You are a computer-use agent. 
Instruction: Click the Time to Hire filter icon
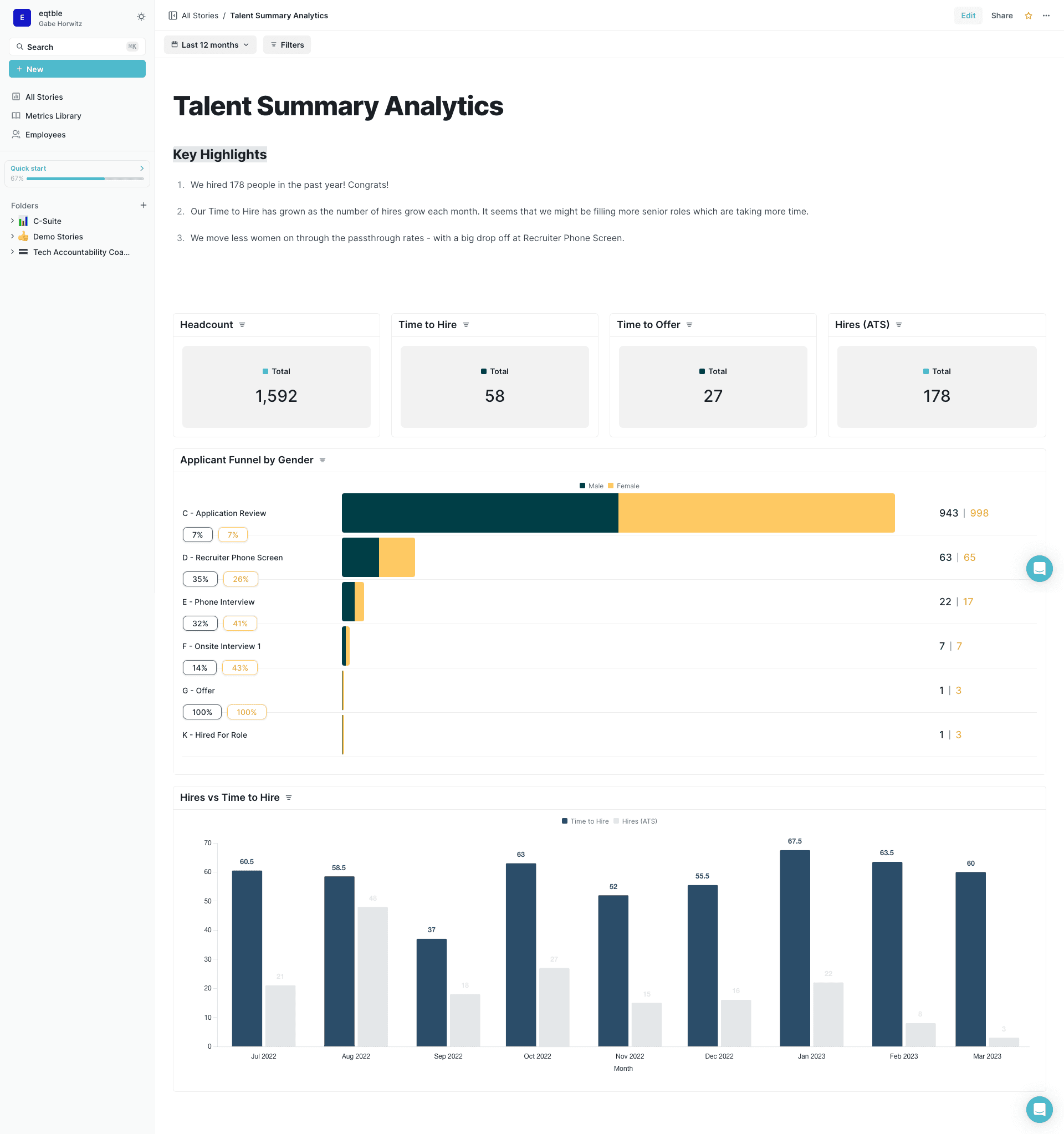tap(466, 325)
